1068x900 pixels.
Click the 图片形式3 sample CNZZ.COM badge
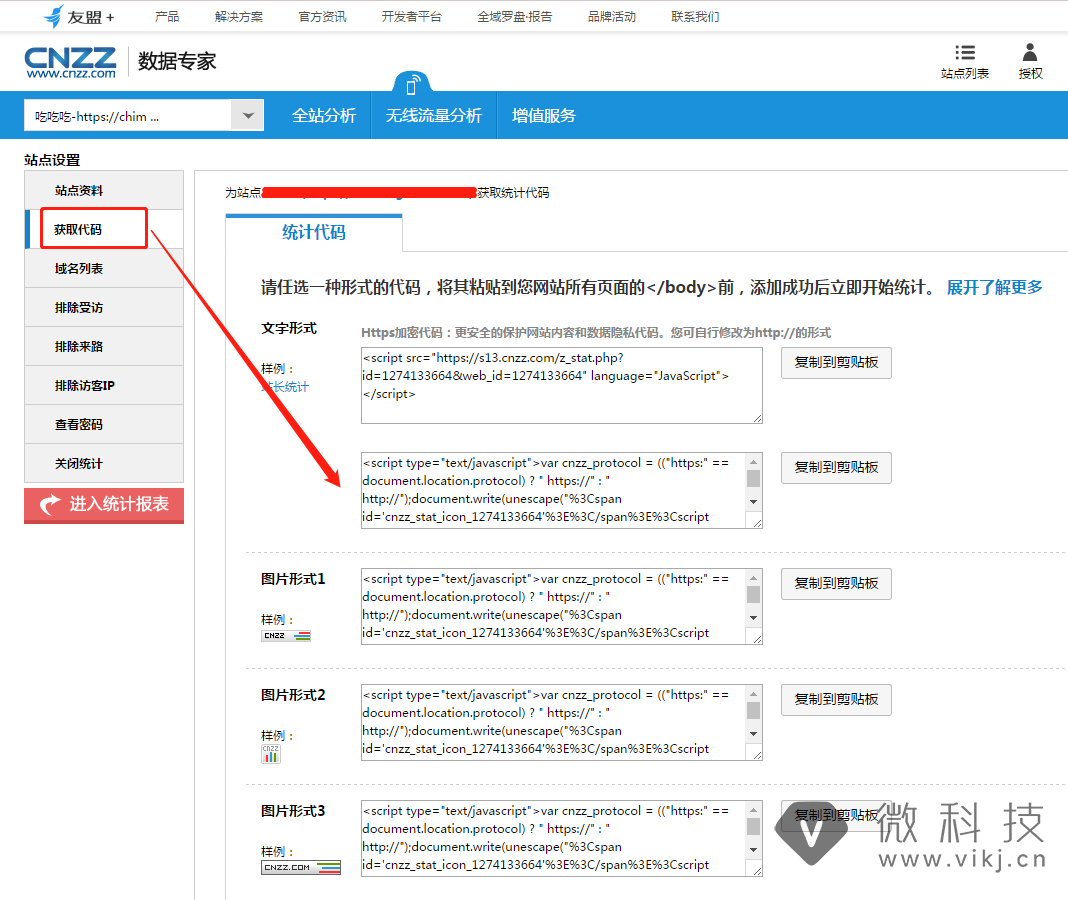(x=301, y=868)
